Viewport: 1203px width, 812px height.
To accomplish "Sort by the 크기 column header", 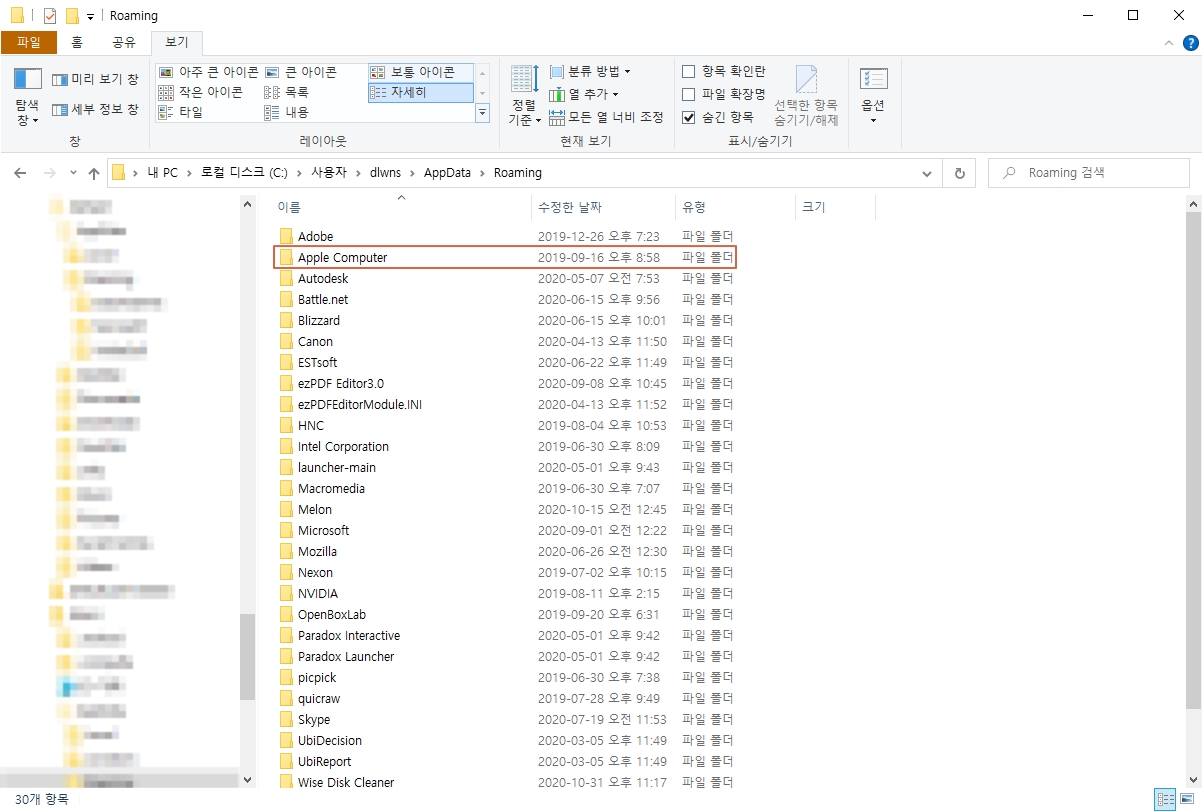I will coord(835,207).
